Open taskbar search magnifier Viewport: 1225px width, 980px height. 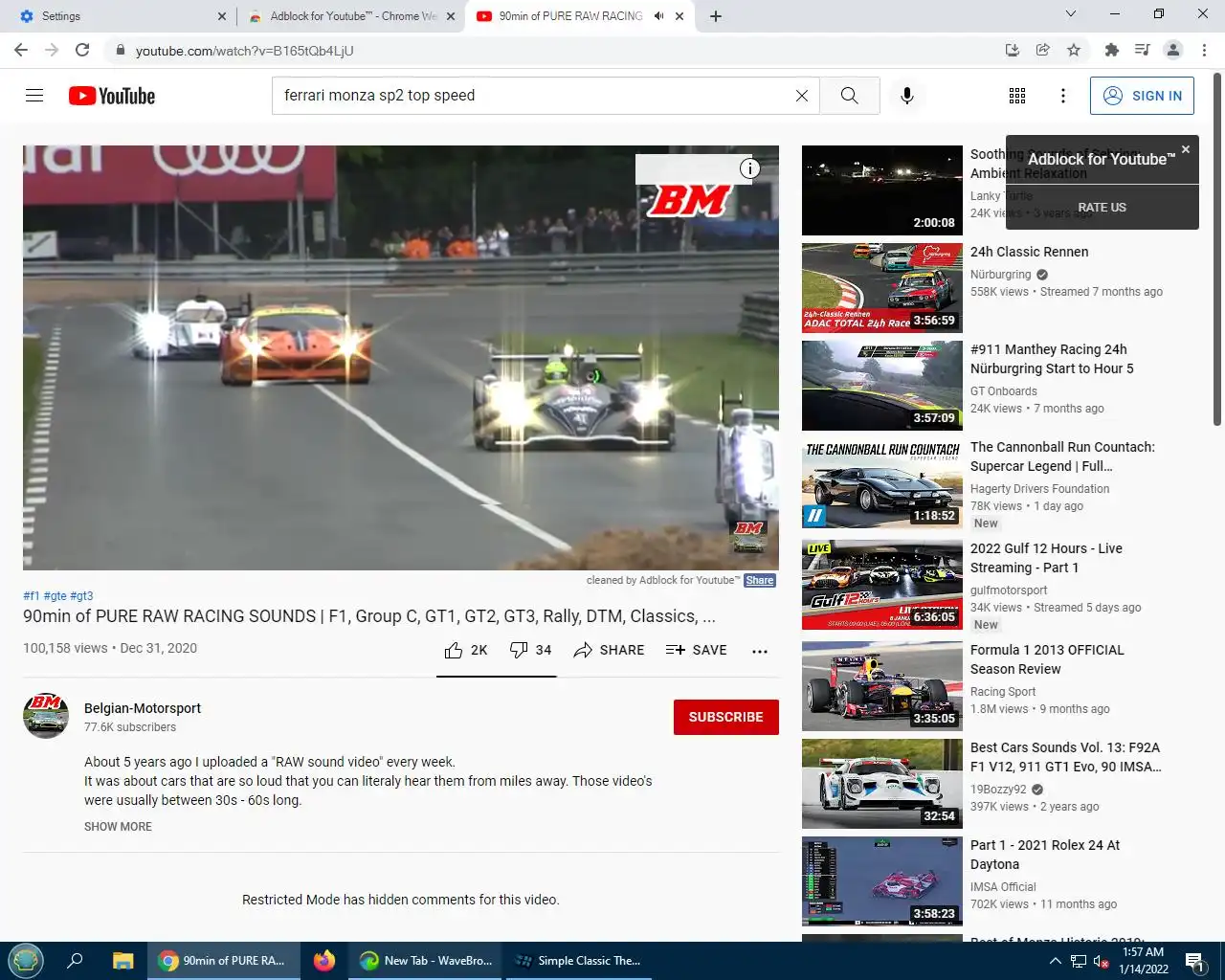[x=75, y=961]
